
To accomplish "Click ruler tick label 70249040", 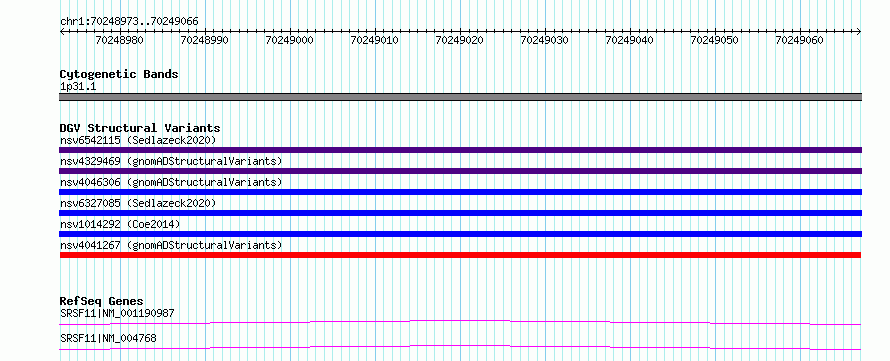I will click(x=630, y=40).
